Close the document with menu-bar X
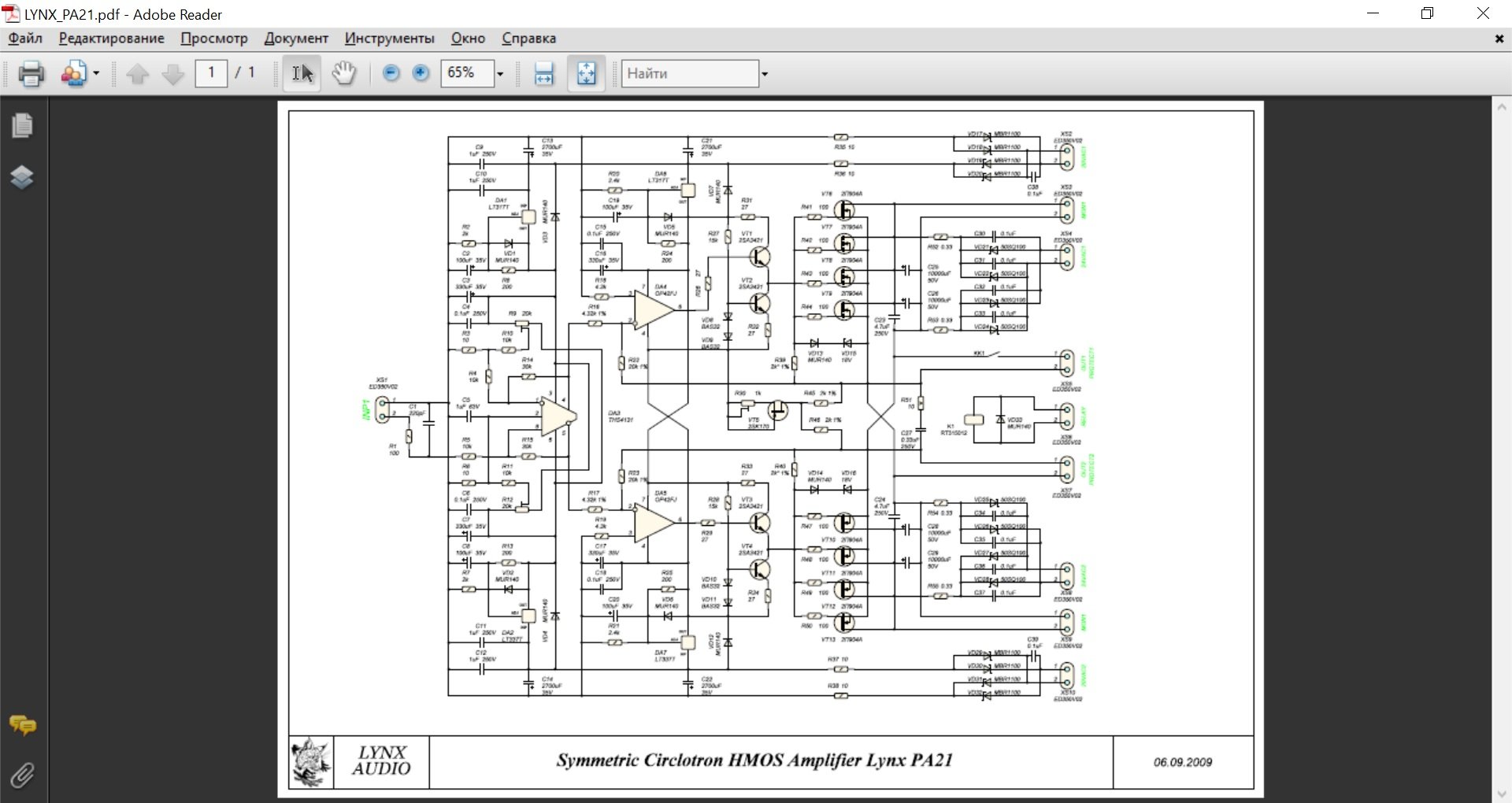Image resolution: width=1512 pixels, height=803 pixels. (x=1499, y=39)
